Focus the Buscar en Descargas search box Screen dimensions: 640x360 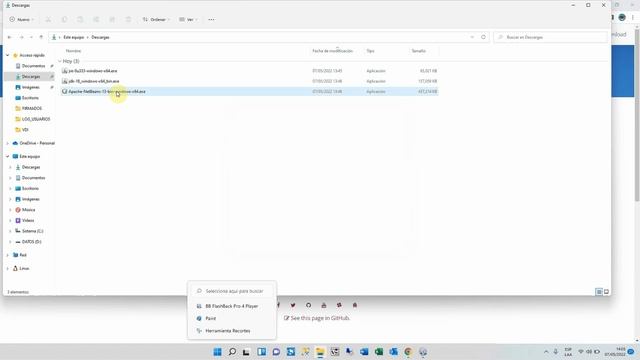click(x=551, y=37)
